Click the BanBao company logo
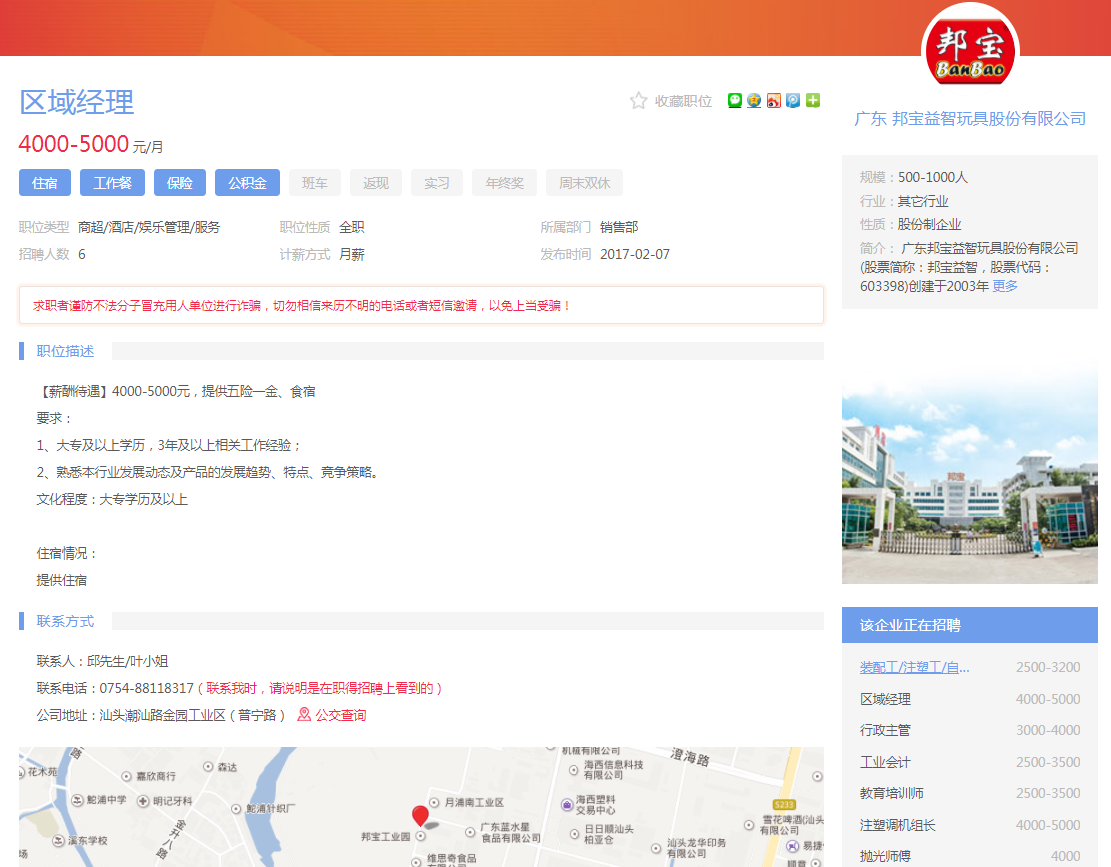 (970, 51)
